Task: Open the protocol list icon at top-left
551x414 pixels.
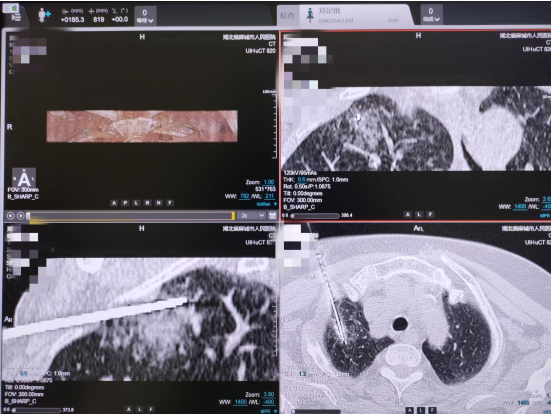Action: point(16,17)
